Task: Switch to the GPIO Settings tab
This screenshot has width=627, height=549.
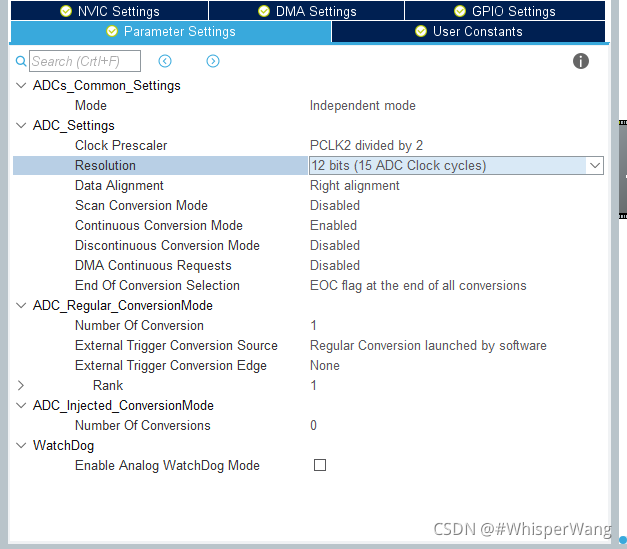Action: (x=505, y=11)
